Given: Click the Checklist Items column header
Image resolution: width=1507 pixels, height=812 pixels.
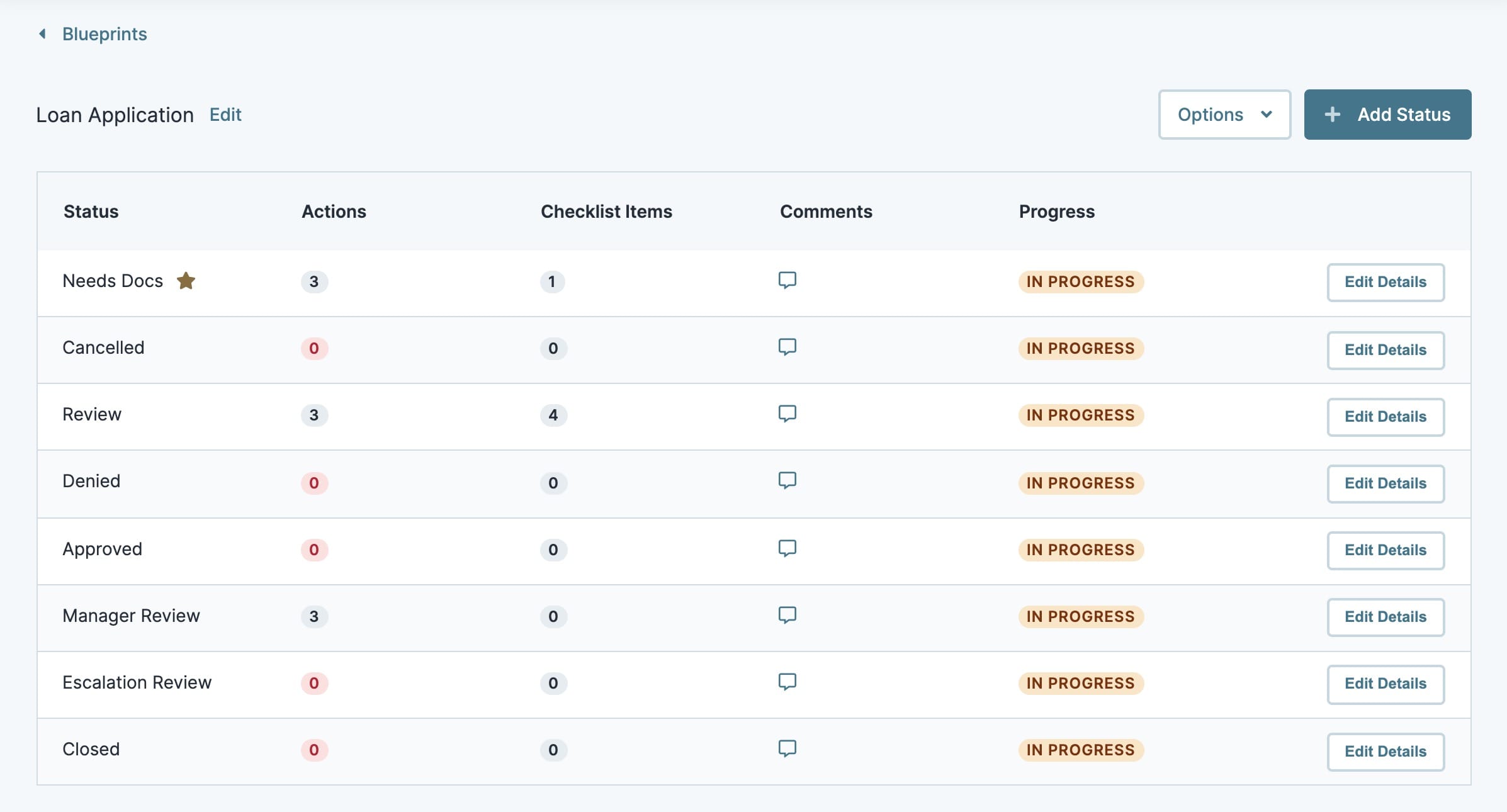Looking at the screenshot, I should click(606, 211).
